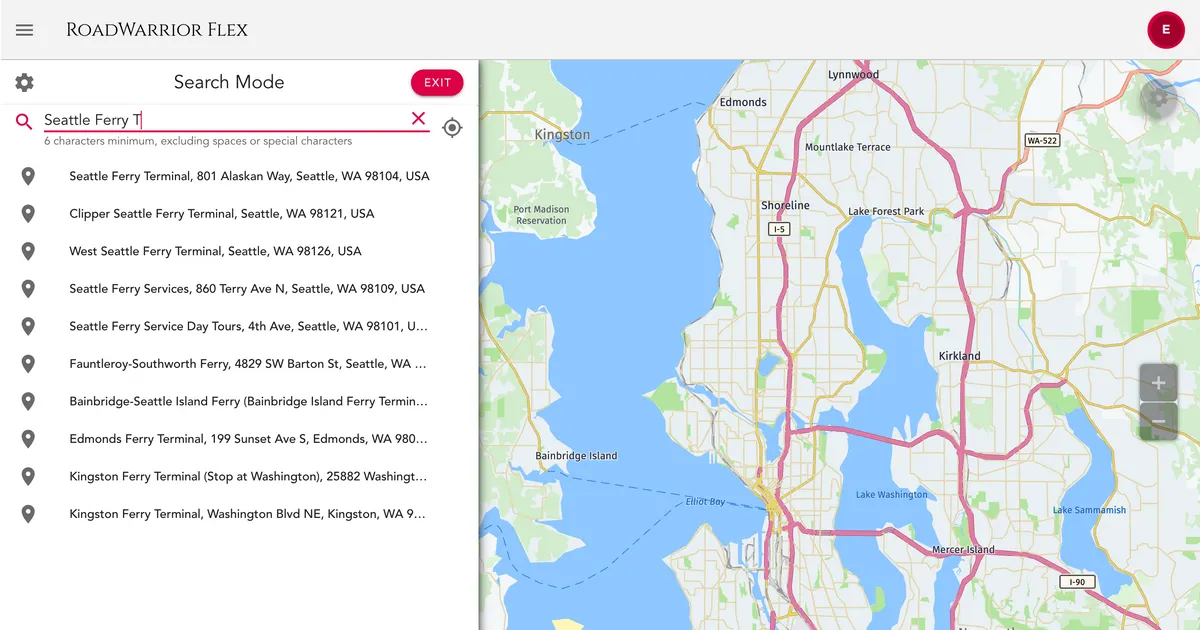
Task: Click the Lake Forest Park map label
Action: coord(886,212)
